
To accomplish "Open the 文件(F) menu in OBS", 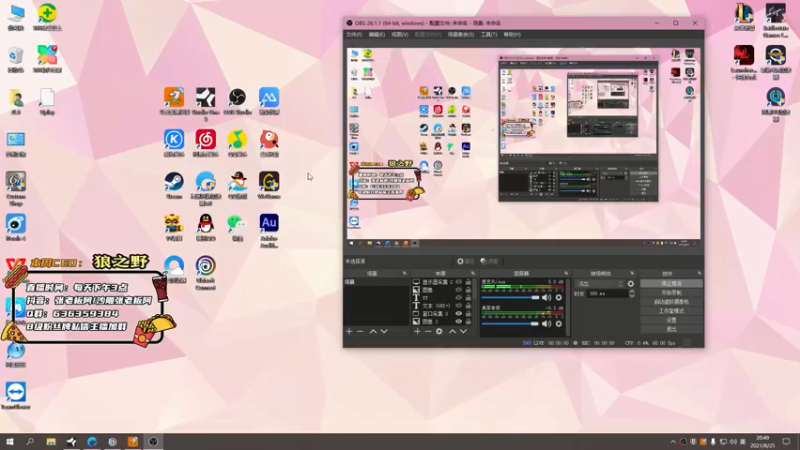I will [354, 35].
